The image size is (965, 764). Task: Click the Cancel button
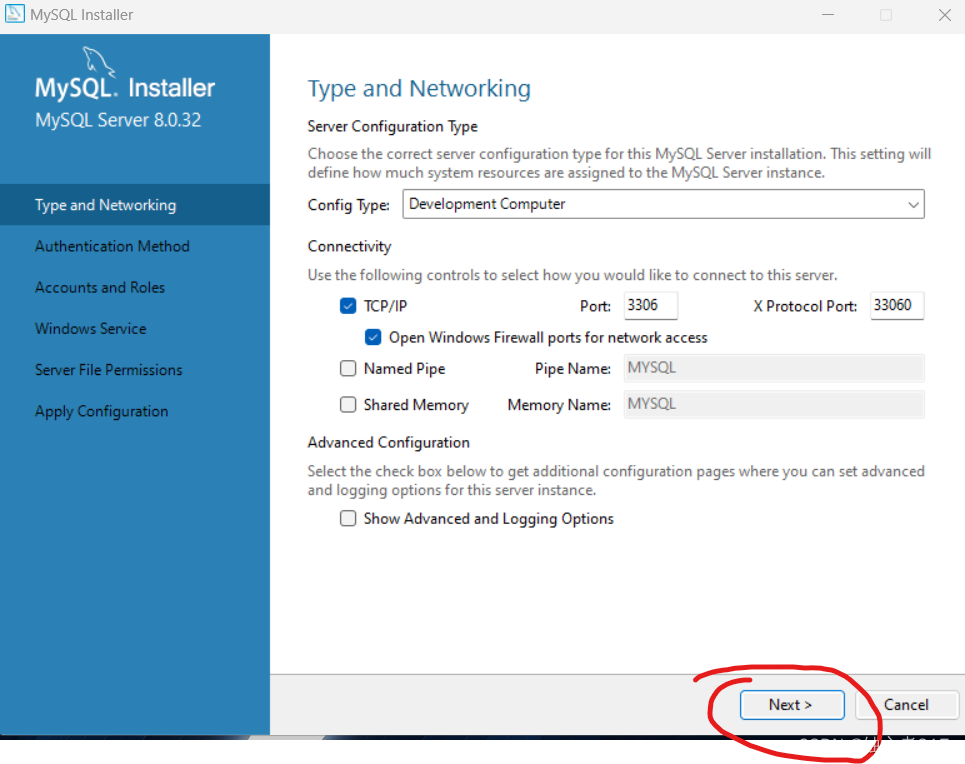point(906,705)
